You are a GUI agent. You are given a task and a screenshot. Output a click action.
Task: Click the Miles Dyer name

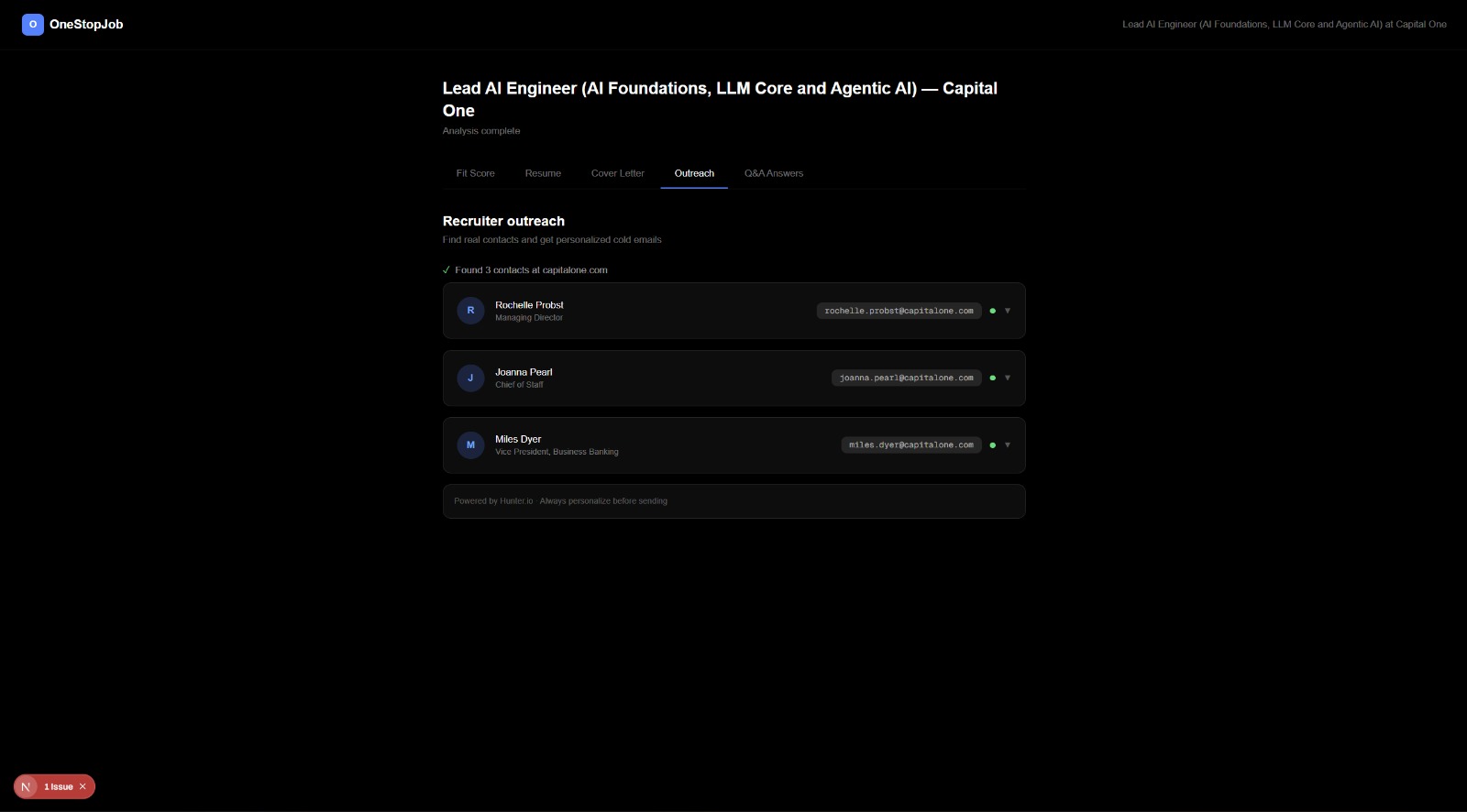point(518,439)
